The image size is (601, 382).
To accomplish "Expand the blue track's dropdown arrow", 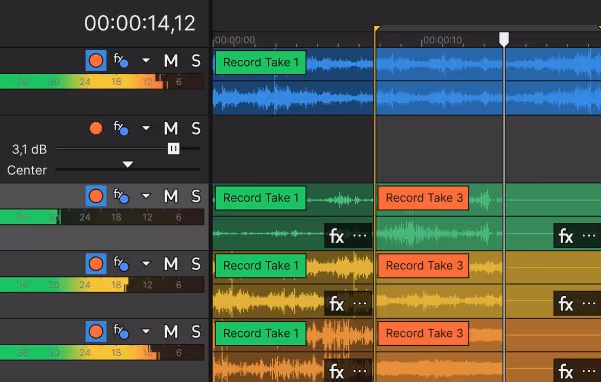I will (x=146, y=60).
